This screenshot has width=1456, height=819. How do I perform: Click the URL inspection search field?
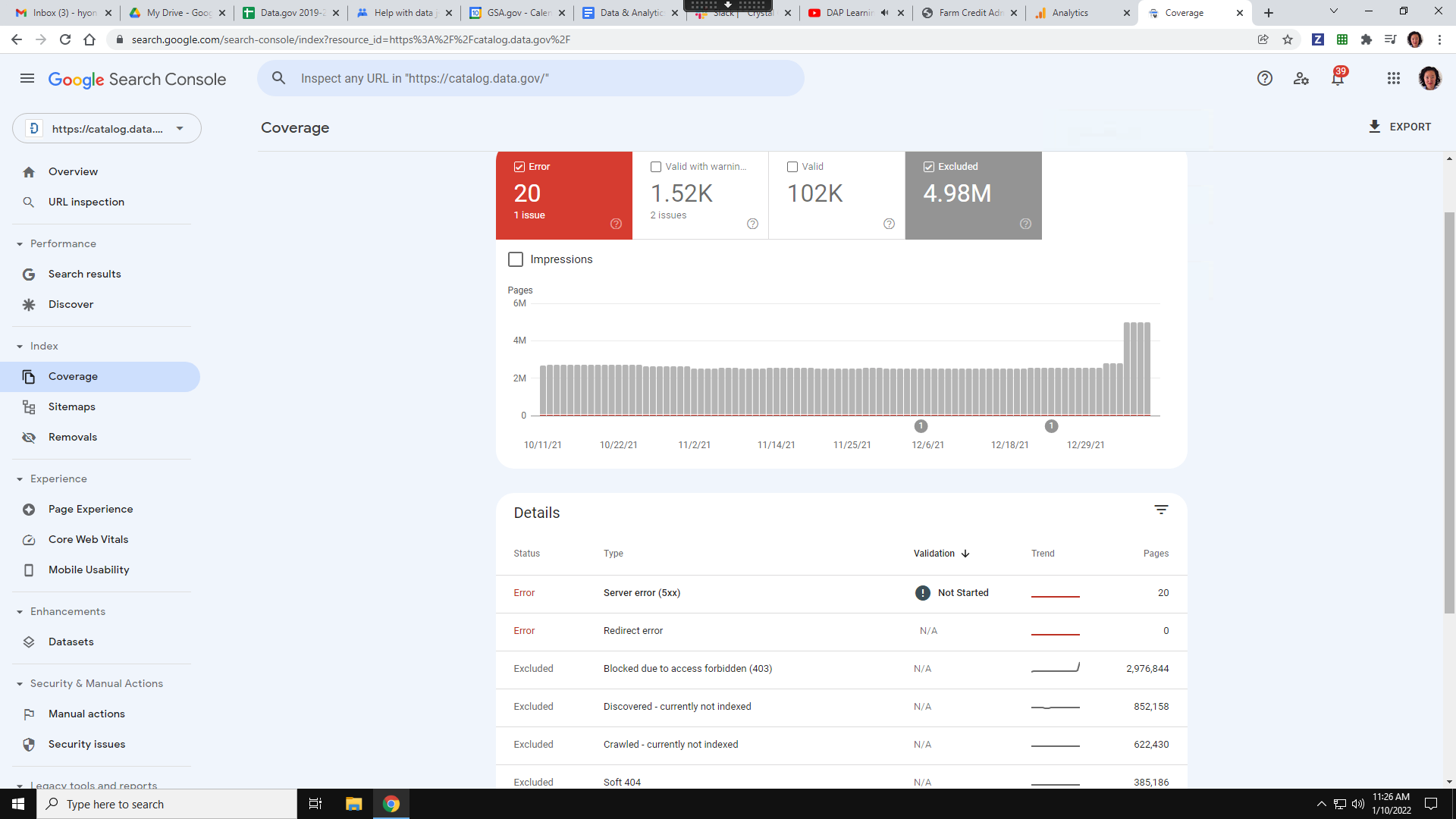531,78
